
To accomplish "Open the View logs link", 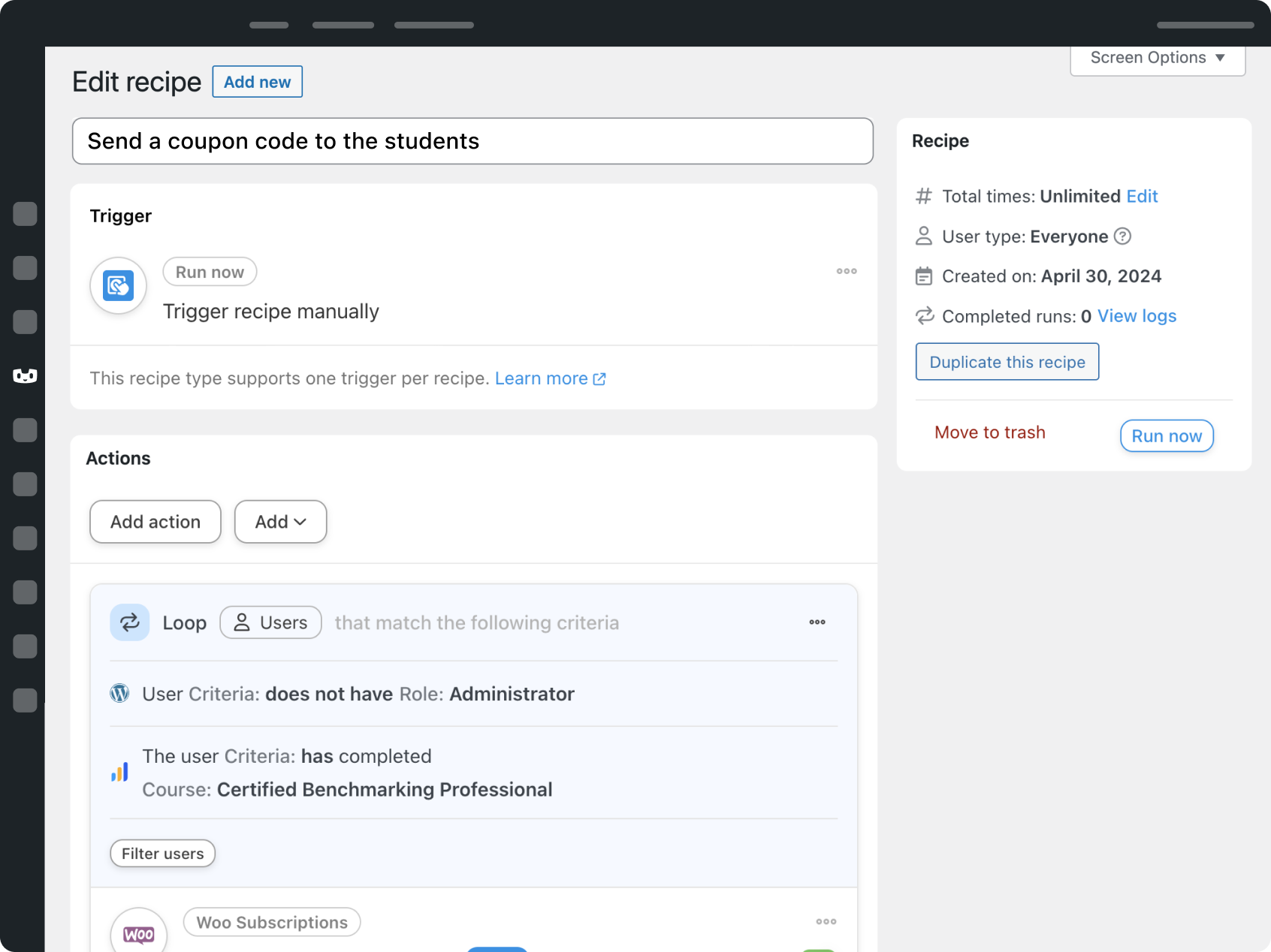I will tap(1137, 316).
